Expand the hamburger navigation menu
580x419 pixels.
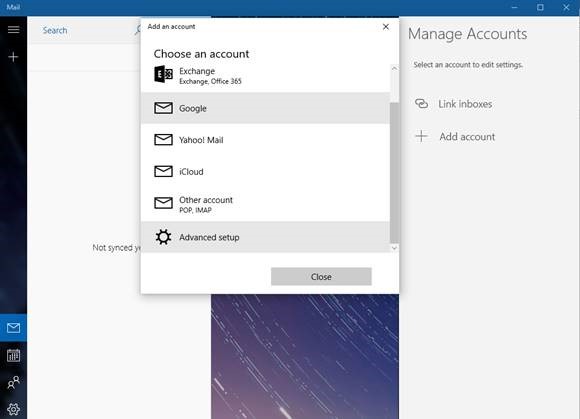tap(13, 30)
